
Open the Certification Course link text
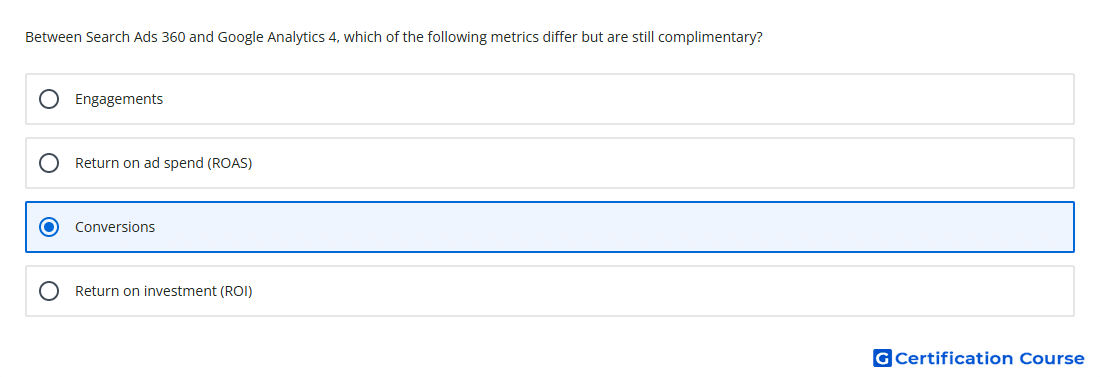click(989, 358)
